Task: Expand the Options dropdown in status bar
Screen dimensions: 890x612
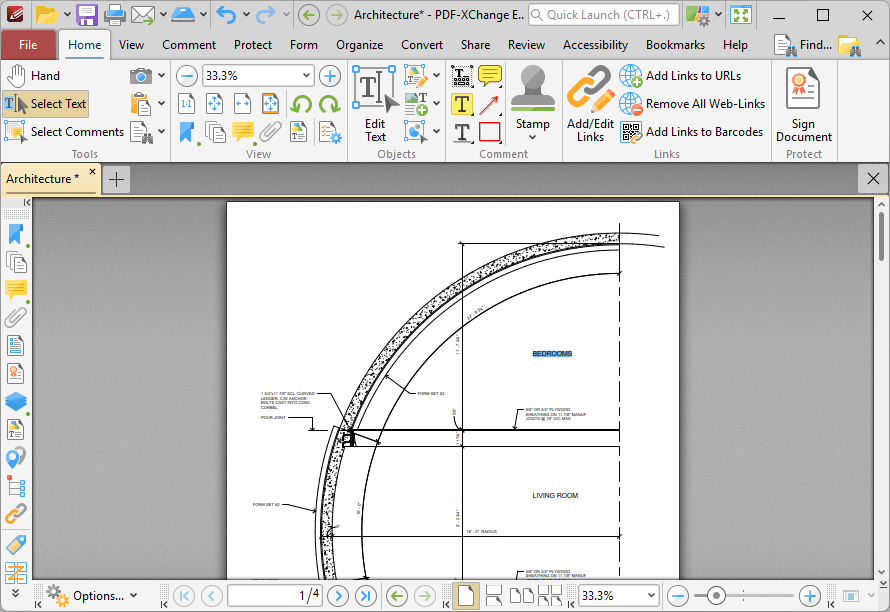Action: pos(134,596)
